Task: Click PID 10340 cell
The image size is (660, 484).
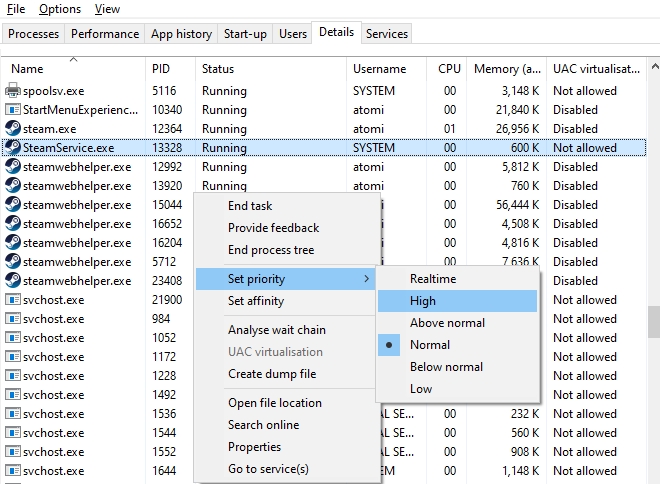Action: [x=167, y=110]
